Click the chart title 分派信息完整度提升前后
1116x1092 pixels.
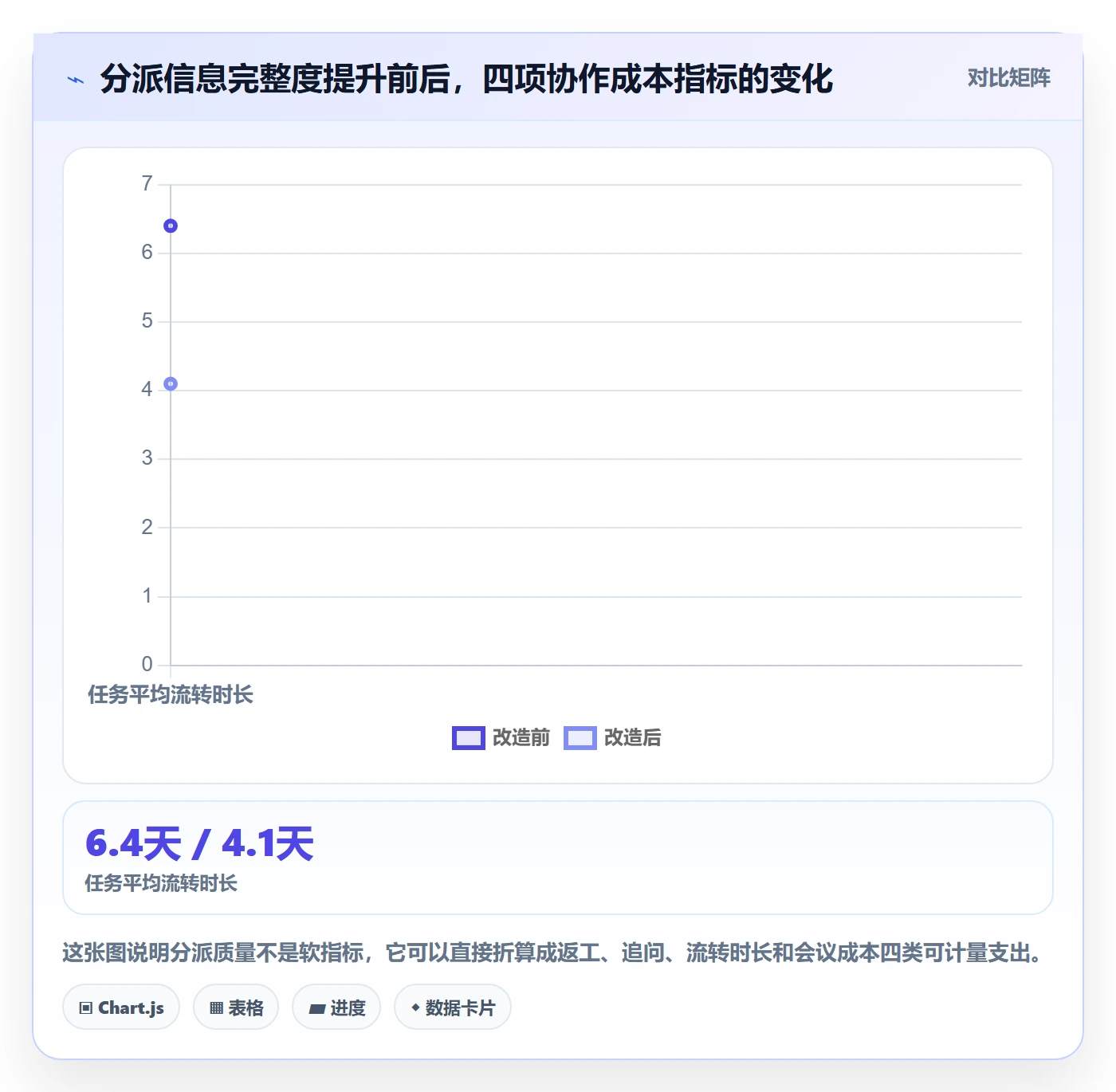tap(466, 79)
